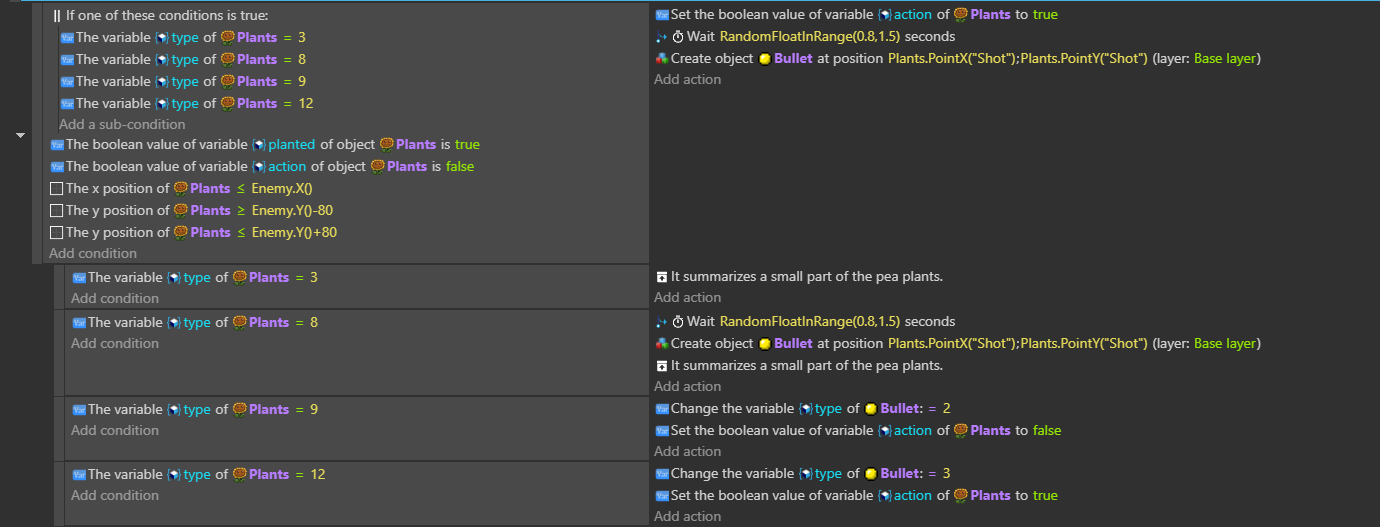This screenshot has width=1380, height=527.
Task: Click 'Add action' under the top Create Bullet action
Action: tap(687, 80)
